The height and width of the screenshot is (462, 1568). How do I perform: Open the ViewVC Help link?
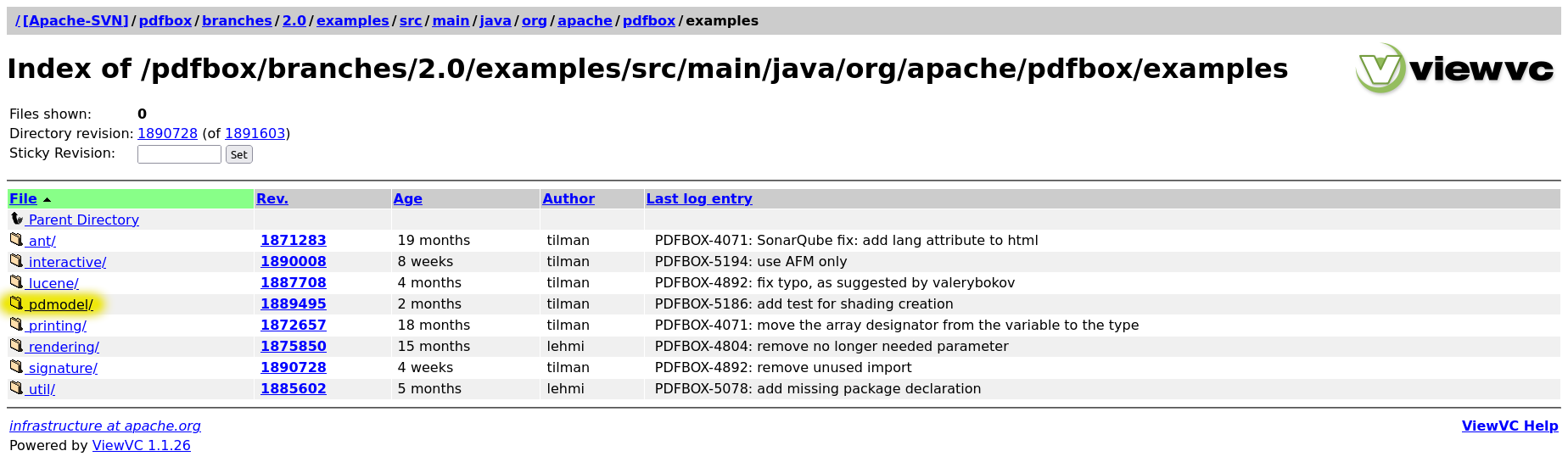pos(1509,426)
